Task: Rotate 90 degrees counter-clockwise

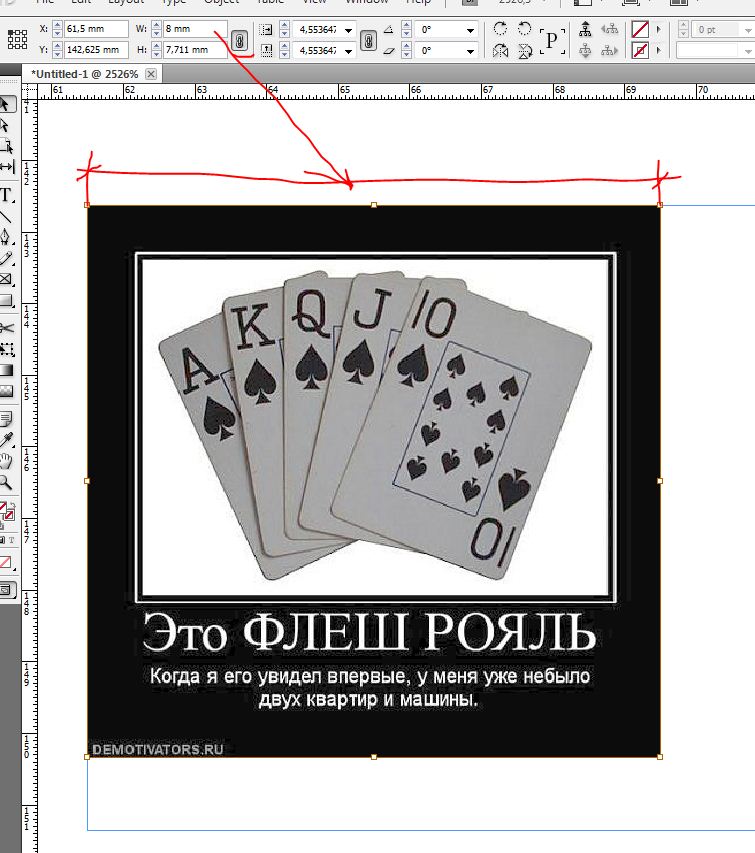Action: (x=524, y=29)
